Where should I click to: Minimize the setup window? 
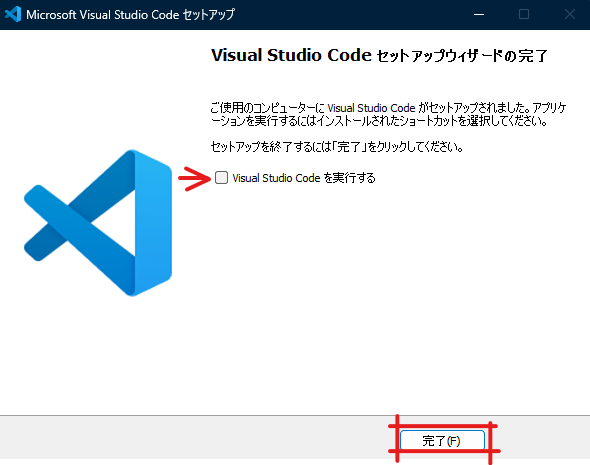(479, 14)
